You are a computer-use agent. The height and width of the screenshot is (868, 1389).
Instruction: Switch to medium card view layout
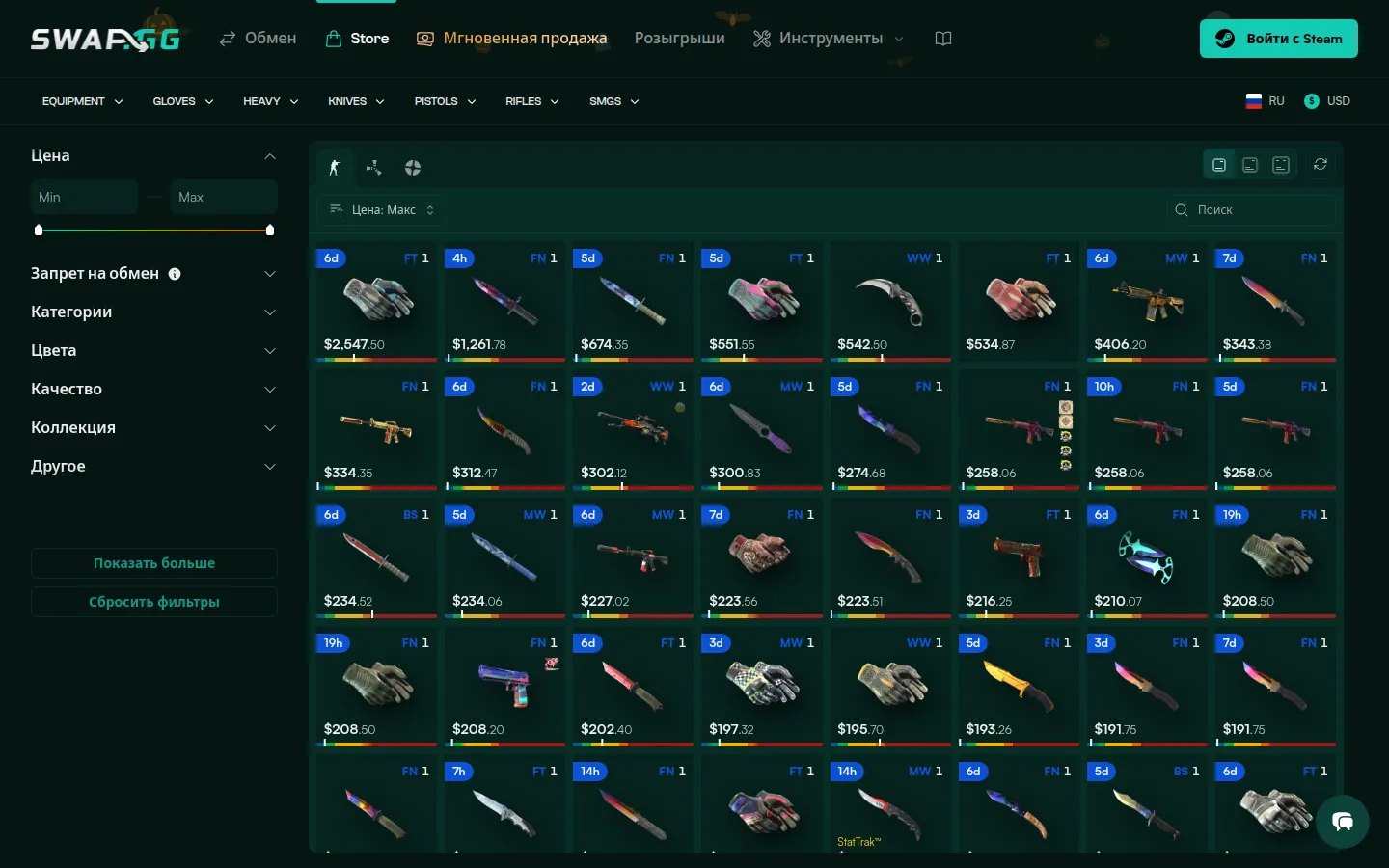pos(1250,165)
